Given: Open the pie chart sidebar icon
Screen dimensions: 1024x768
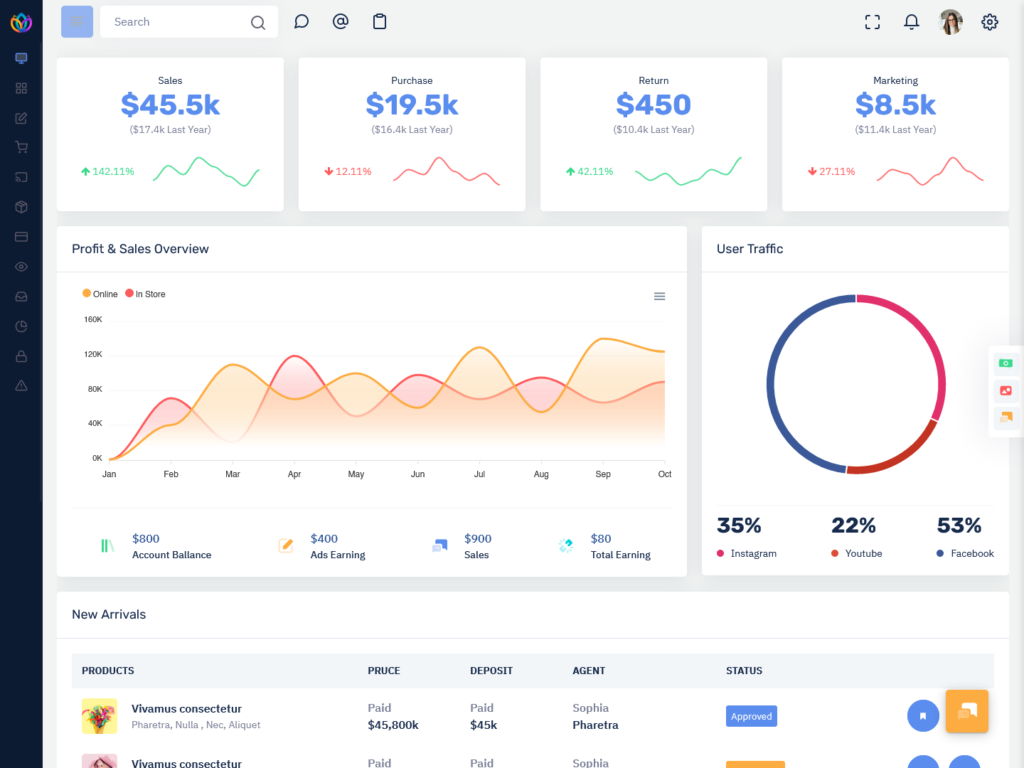Looking at the screenshot, I should (21, 326).
